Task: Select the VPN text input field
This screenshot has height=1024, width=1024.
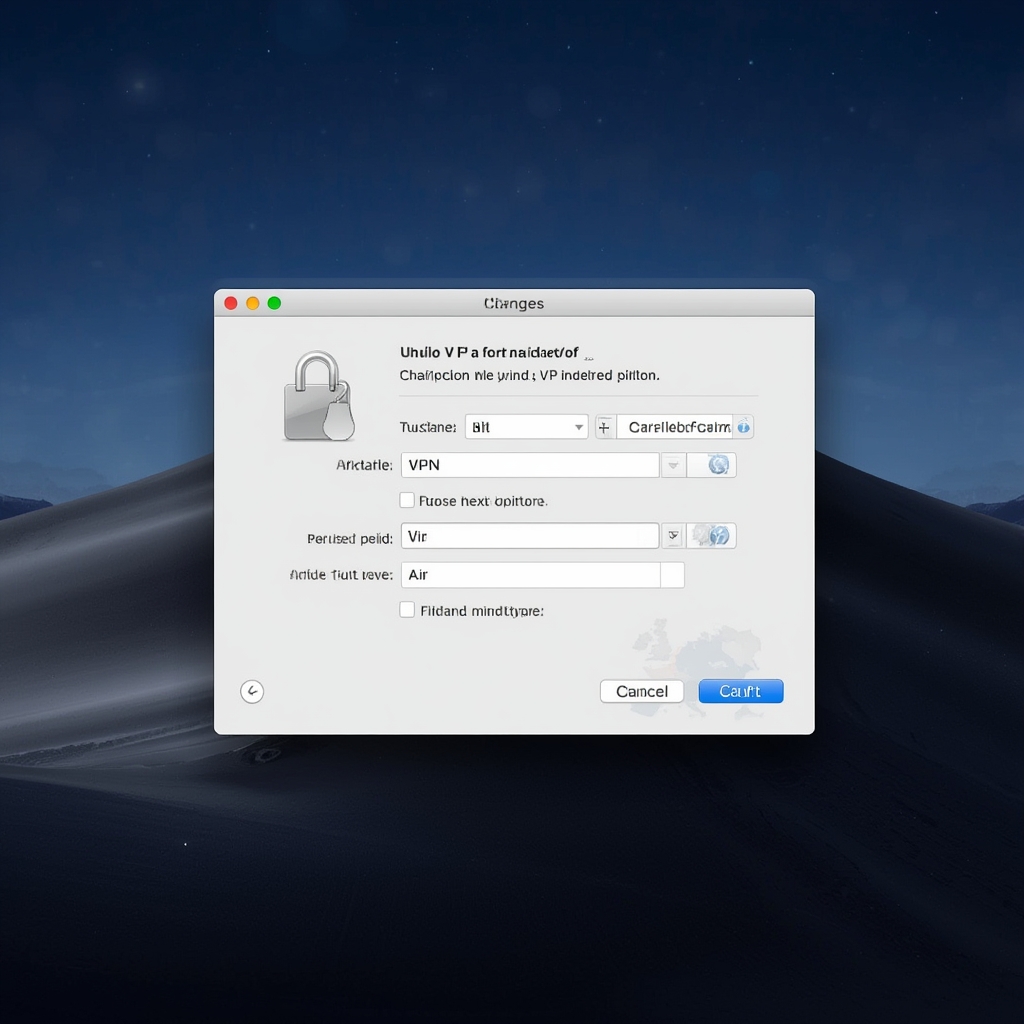Action: [x=530, y=465]
